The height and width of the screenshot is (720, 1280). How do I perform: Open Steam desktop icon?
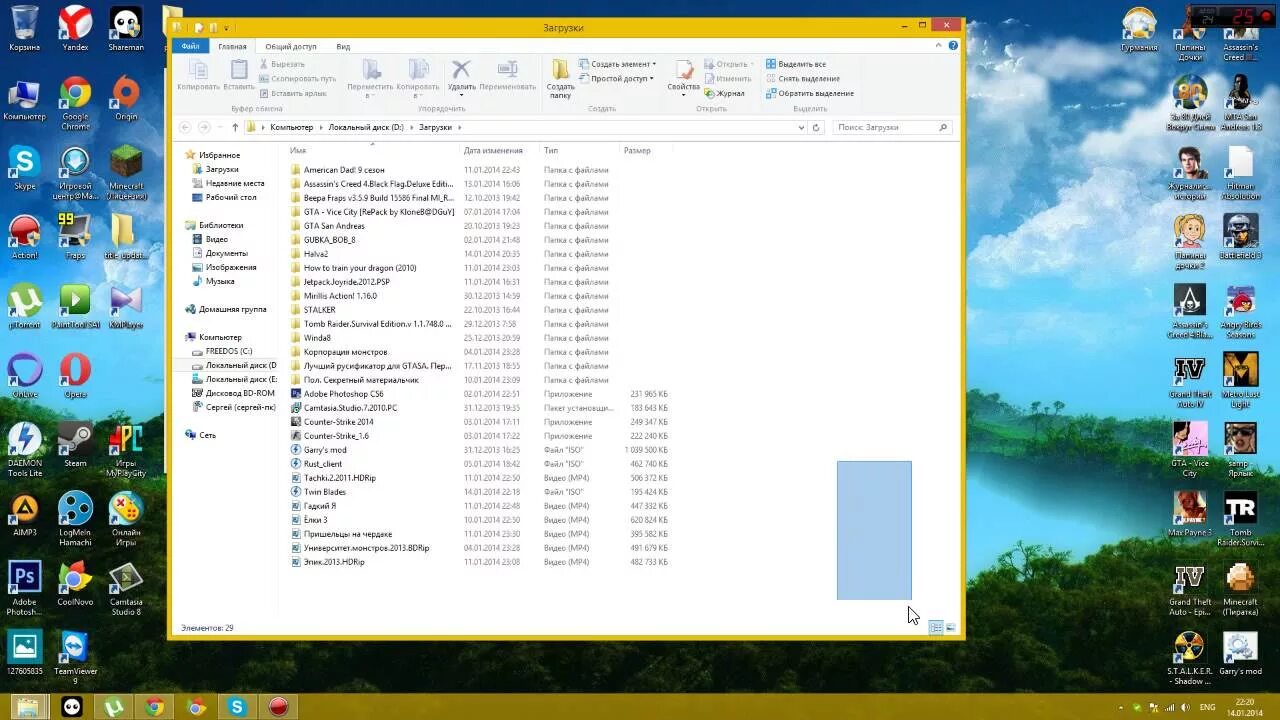pyautogui.click(x=75, y=445)
